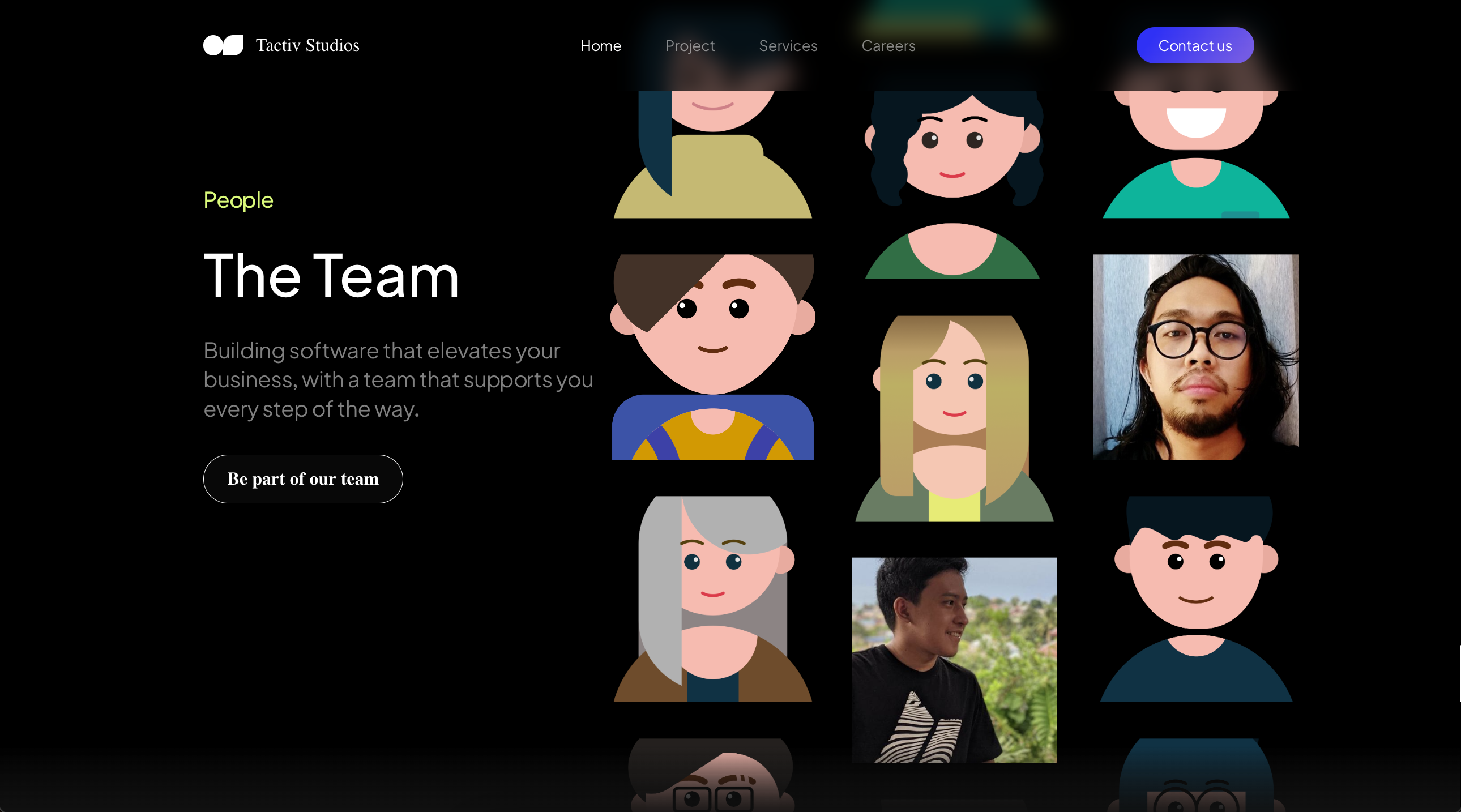This screenshot has height=812, width=1461.
Task: Click the gray-haired avatar in brown jacket
Action: pyautogui.click(x=713, y=599)
